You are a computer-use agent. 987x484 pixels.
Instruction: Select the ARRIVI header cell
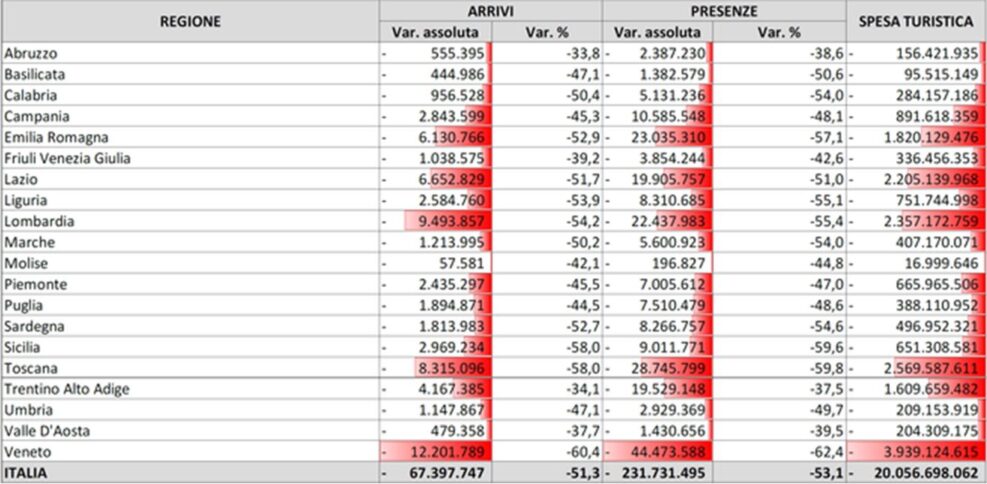click(x=491, y=11)
